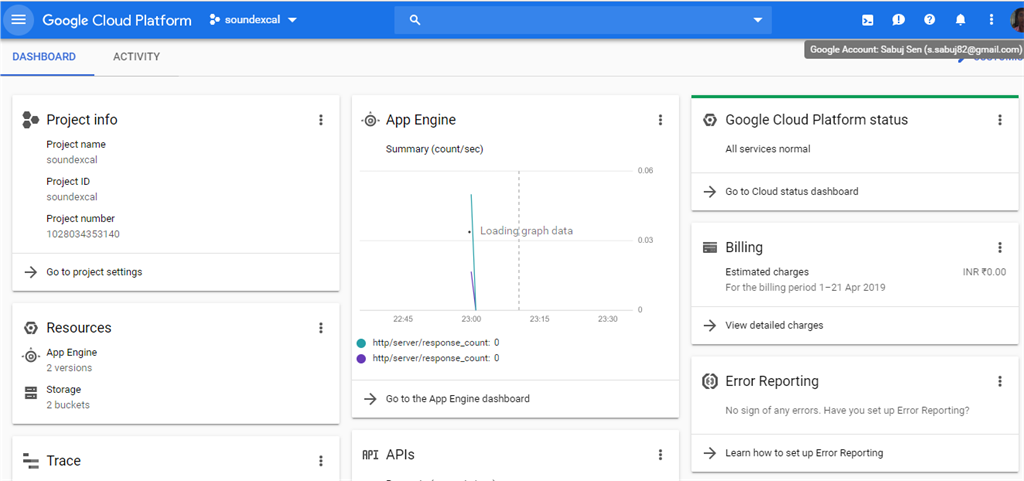The height and width of the screenshot is (481, 1024).
Task: Open the top bar three-dot settings menu
Action: coord(991,20)
